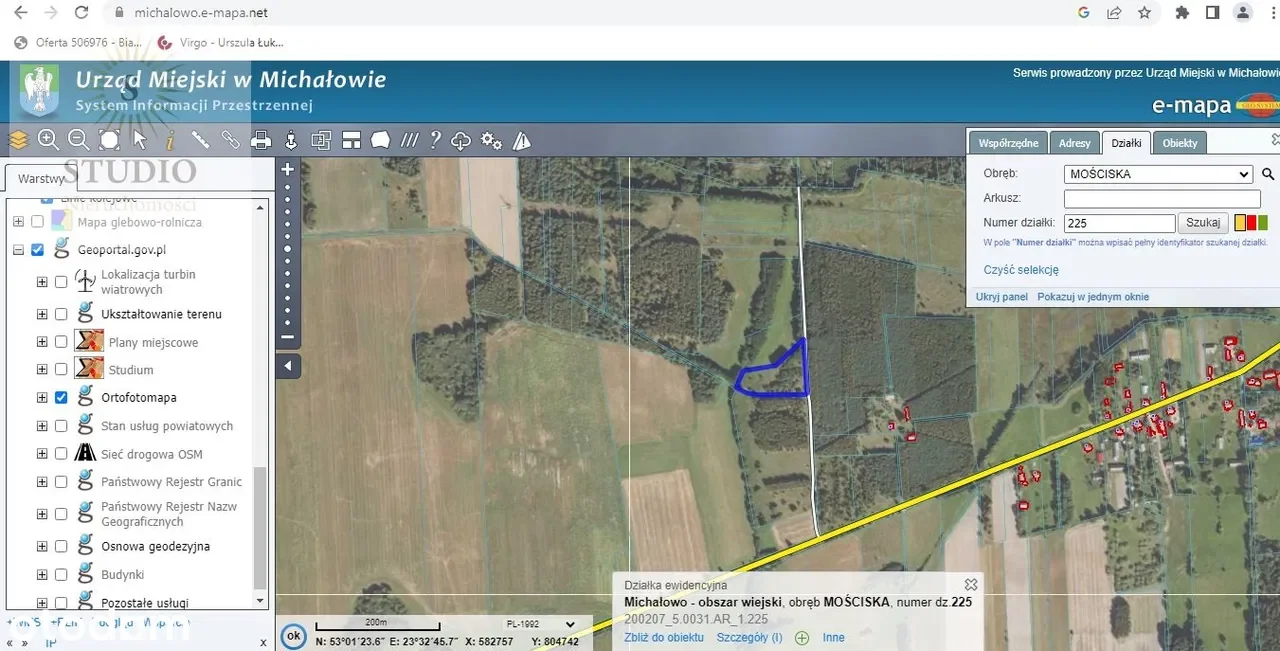
Task: Click the cloud download icon
Action: click(461, 140)
